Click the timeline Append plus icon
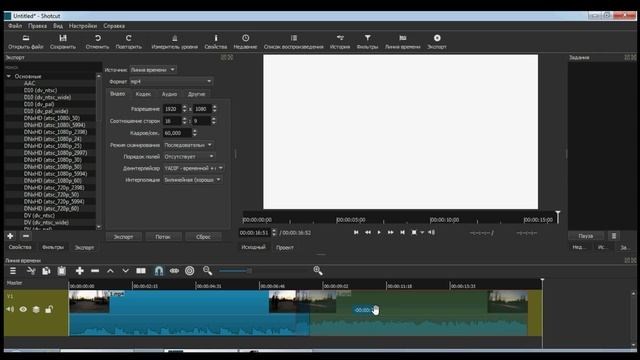This screenshot has width=640, height=360. [x=80, y=271]
